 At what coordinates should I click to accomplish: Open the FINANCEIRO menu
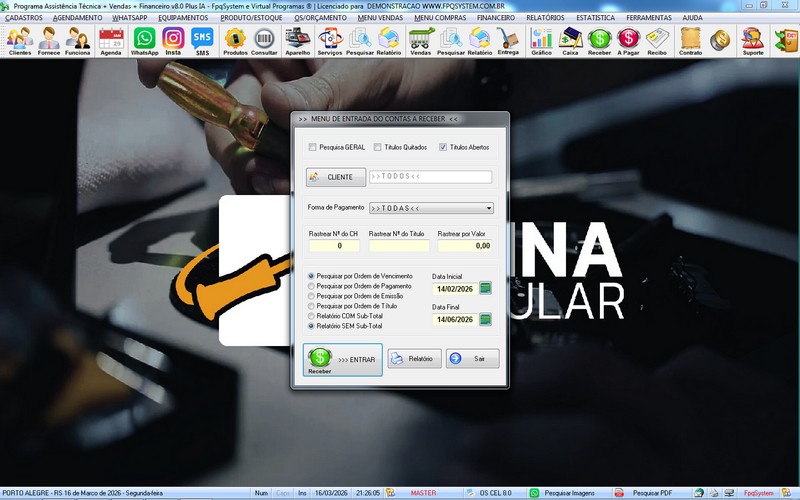tap(496, 17)
